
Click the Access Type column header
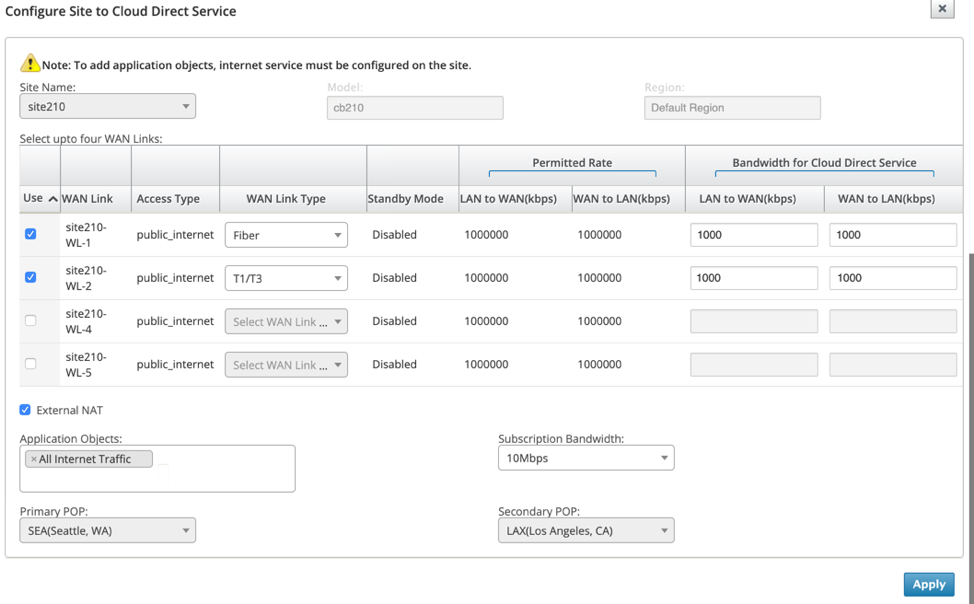click(x=168, y=199)
